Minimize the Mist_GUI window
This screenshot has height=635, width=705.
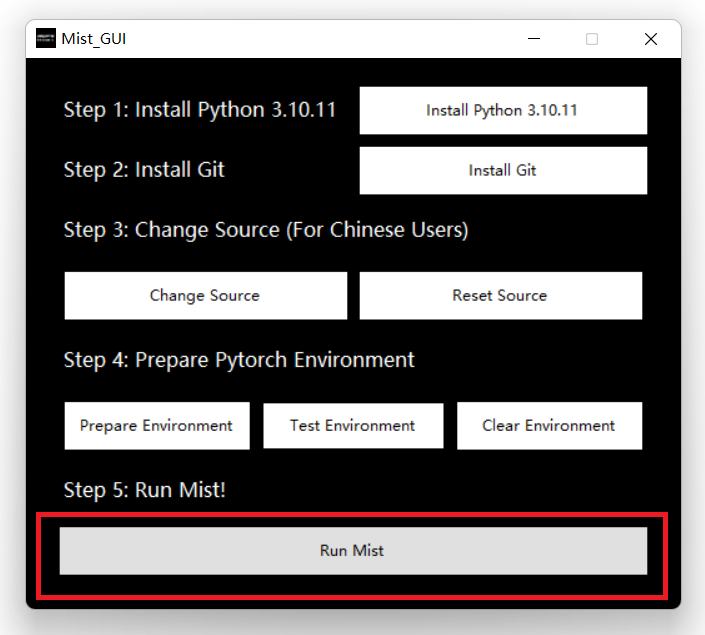(x=534, y=39)
